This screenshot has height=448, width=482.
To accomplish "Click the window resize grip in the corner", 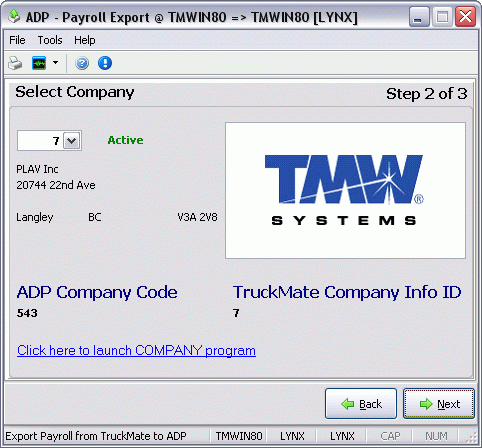I will click(472, 437).
